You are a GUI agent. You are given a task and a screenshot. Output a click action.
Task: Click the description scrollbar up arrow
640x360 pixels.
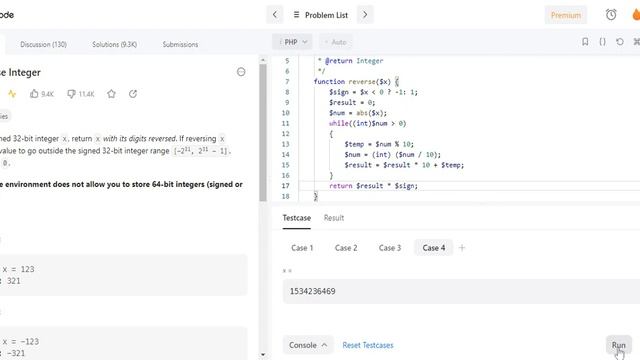(263, 60)
